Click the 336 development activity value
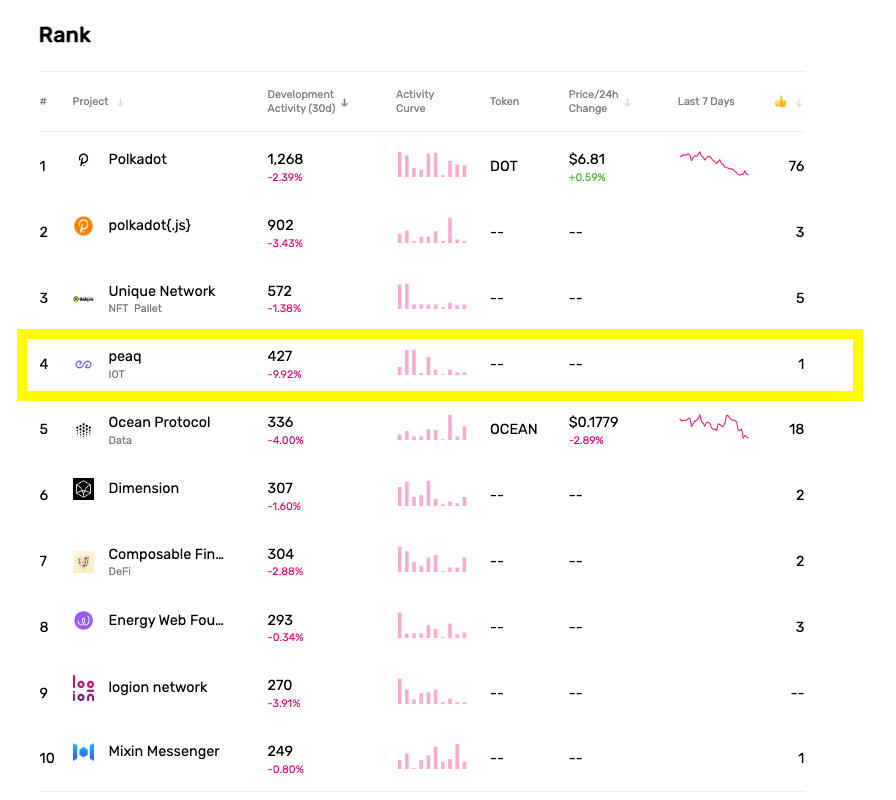896x800 pixels. (x=281, y=422)
